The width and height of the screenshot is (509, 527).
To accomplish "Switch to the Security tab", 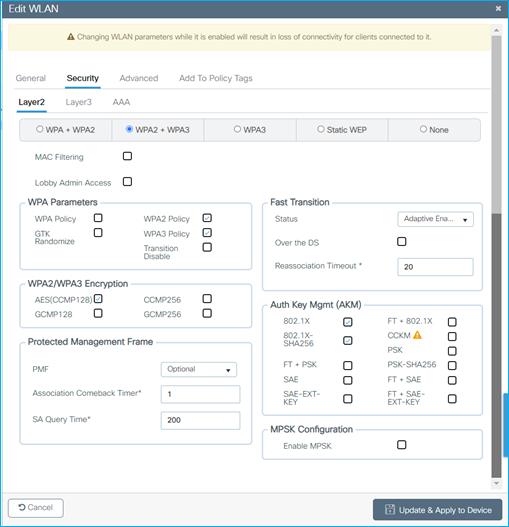I will tap(83, 78).
